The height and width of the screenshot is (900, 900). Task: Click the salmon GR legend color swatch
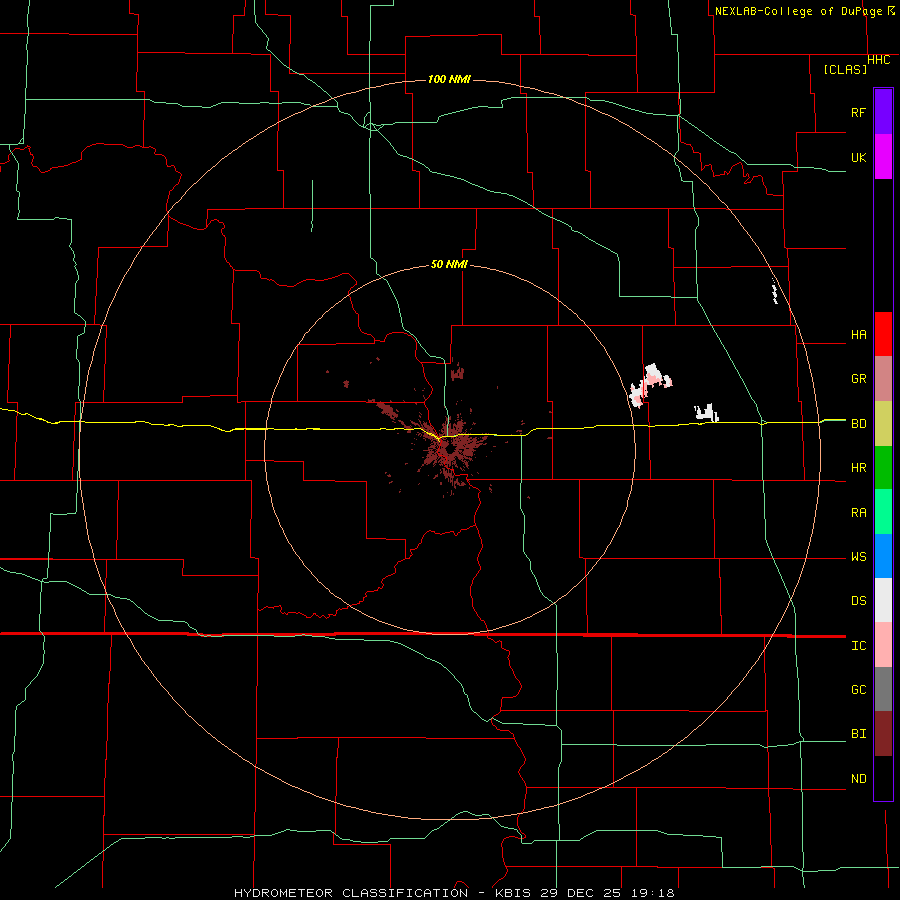[x=883, y=379]
